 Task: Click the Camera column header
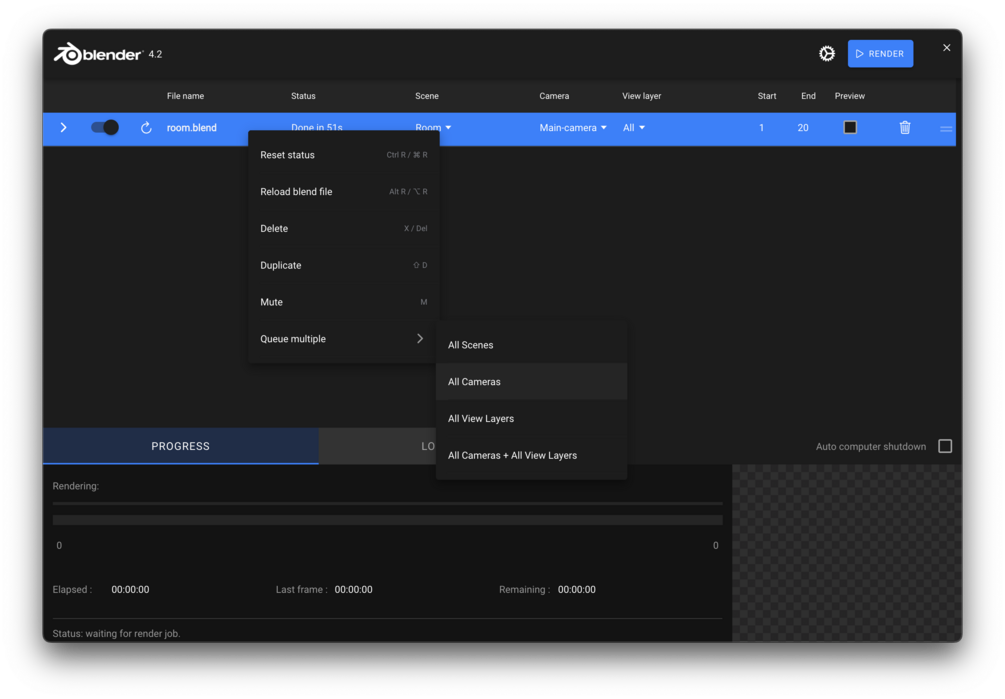[x=554, y=96]
